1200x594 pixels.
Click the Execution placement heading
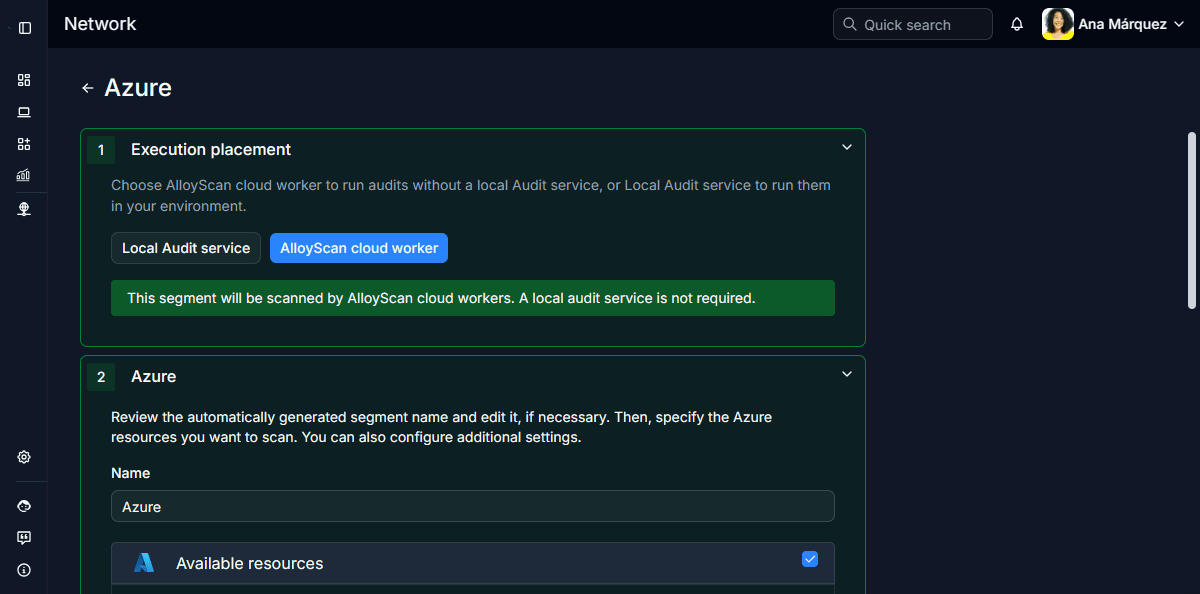click(x=211, y=149)
